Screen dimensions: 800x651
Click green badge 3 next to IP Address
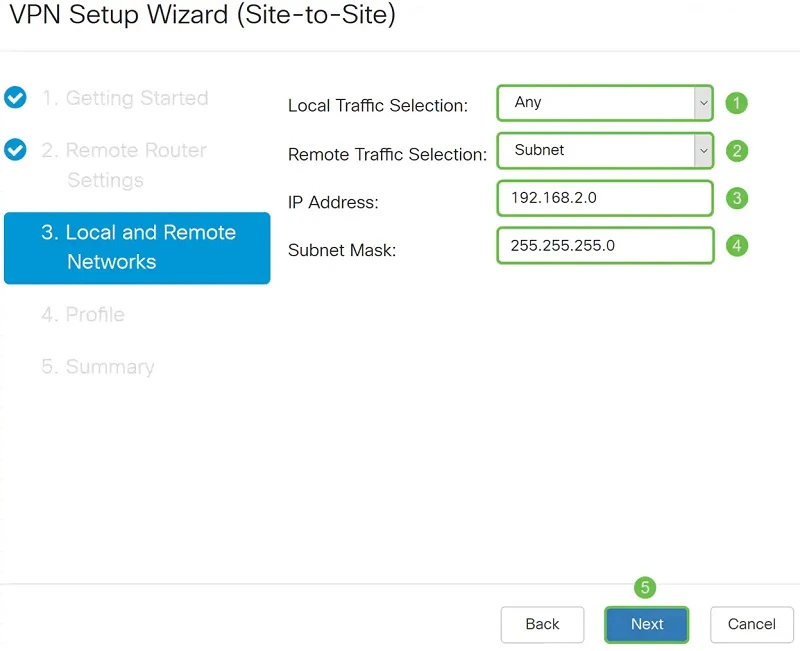(737, 198)
